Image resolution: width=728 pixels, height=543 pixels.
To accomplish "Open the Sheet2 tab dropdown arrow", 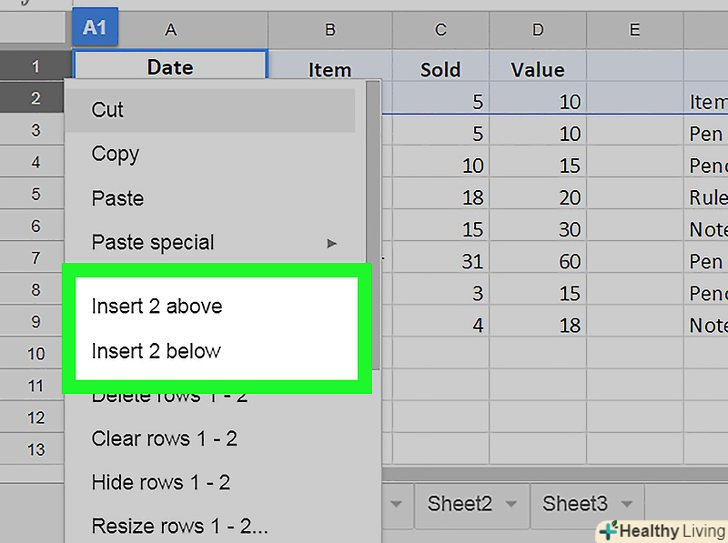I will tap(511, 504).
